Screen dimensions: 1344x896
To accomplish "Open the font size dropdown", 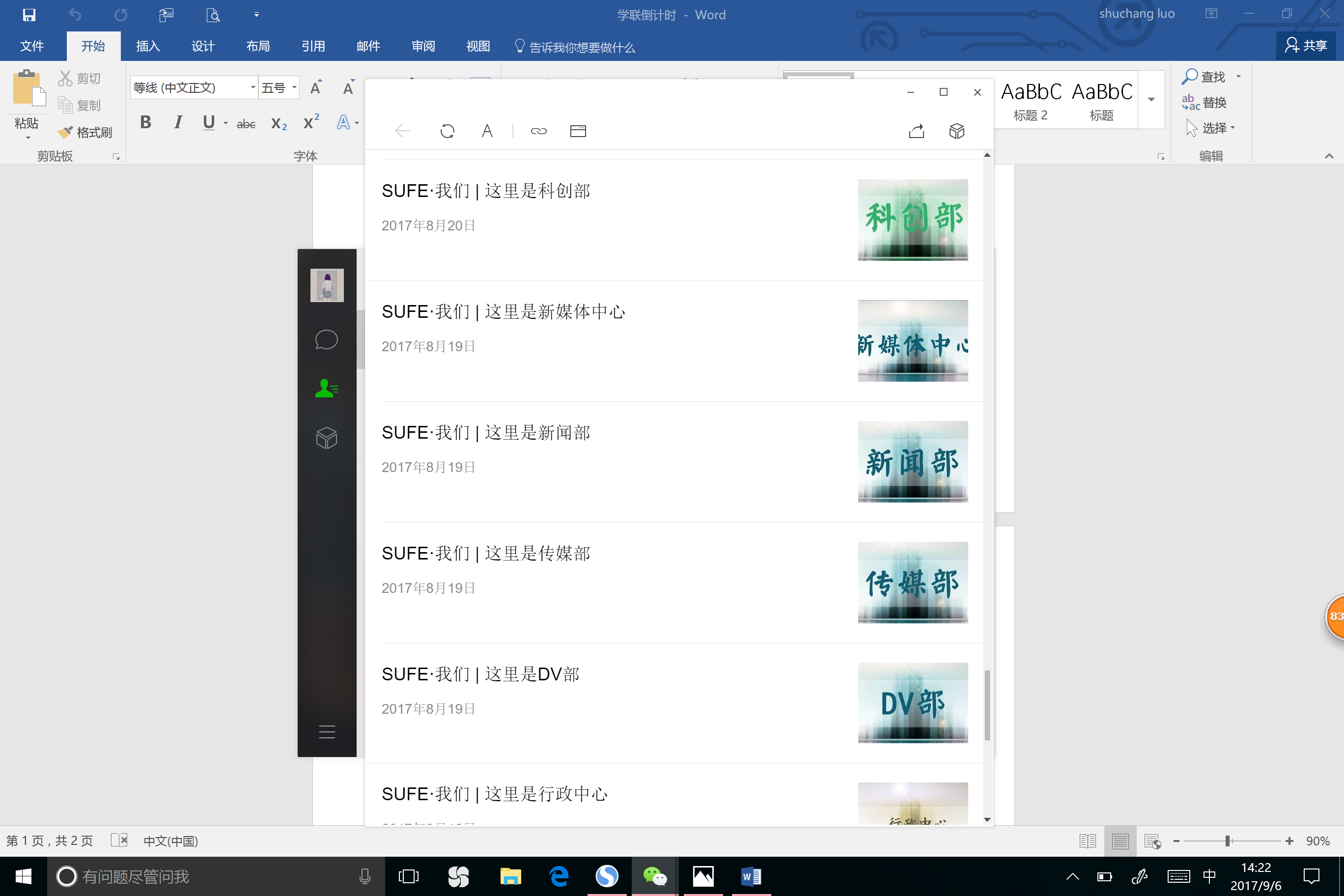I will 294,87.
